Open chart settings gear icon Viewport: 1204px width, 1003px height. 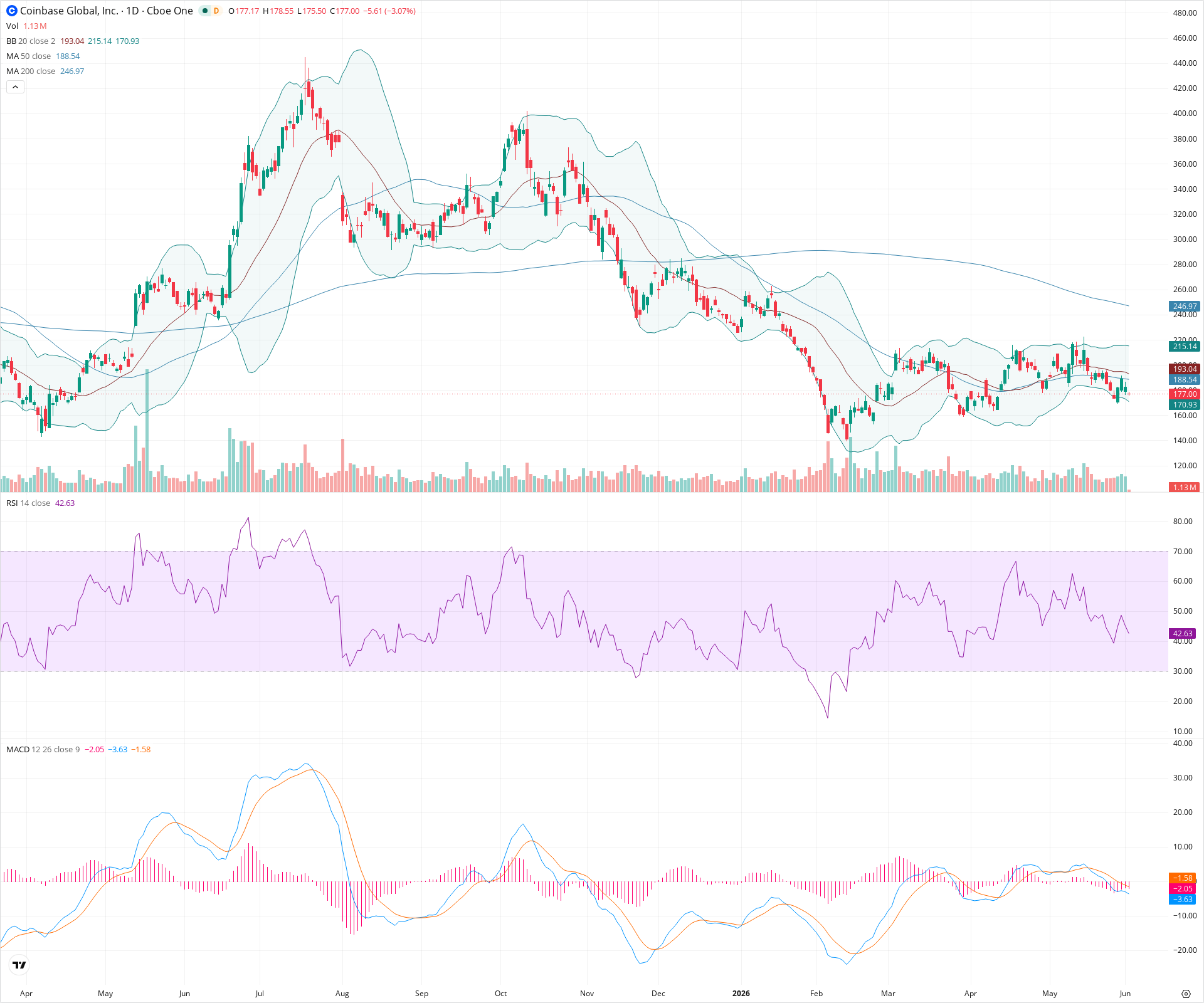coord(1186,994)
